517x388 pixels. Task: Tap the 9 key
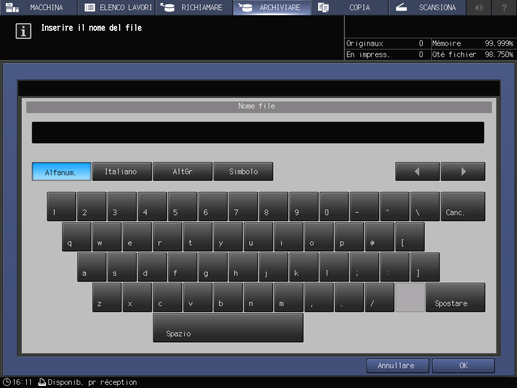(304, 206)
